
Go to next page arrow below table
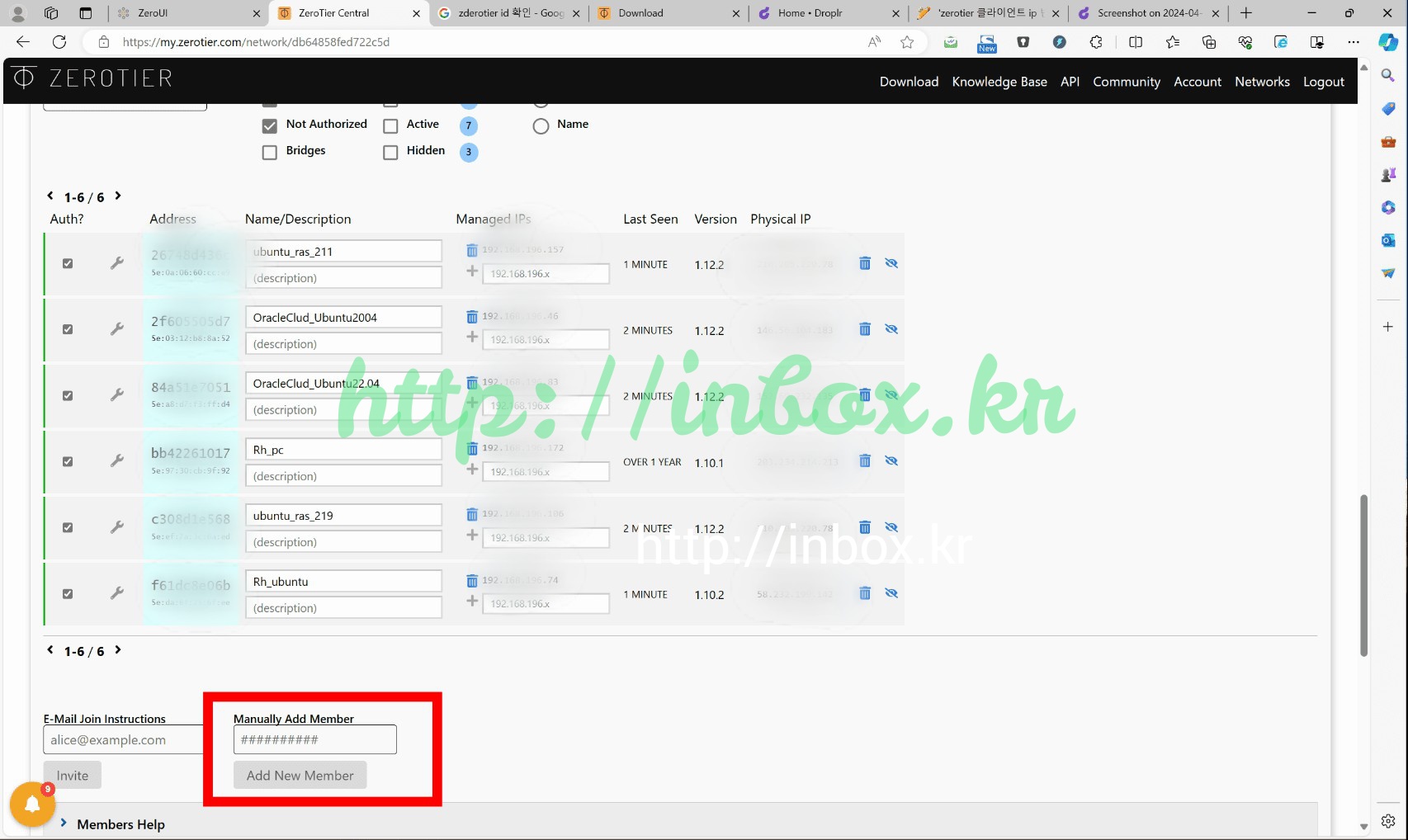tap(118, 650)
